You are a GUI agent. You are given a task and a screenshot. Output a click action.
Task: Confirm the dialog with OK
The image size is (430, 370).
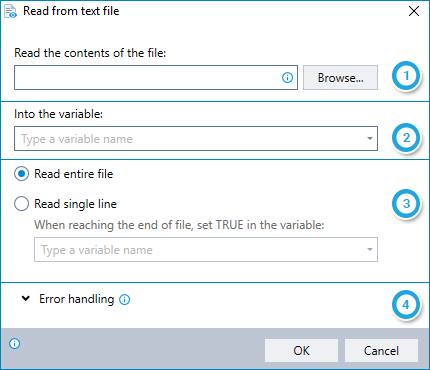(301, 351)
